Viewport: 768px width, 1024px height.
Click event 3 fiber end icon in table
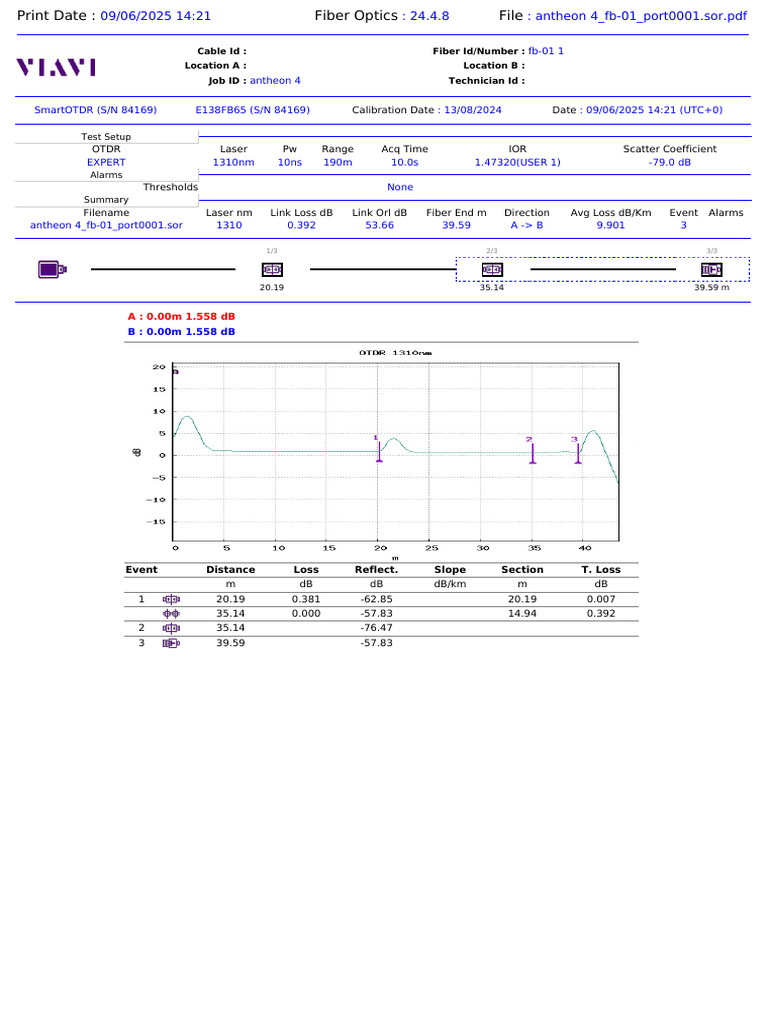pyautogui.click(x=171, y=643)
